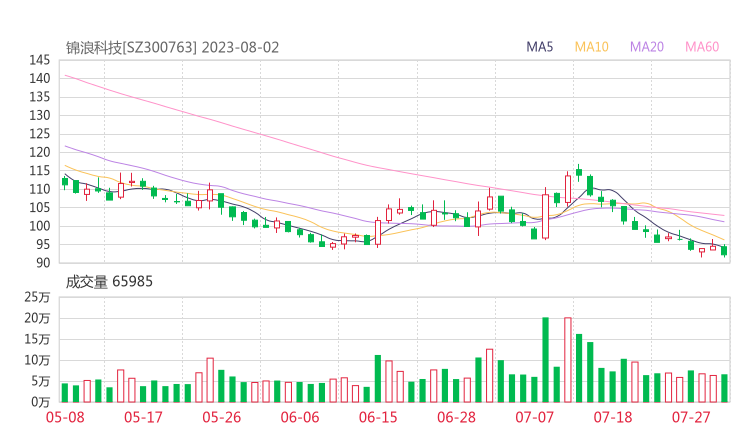Viewport: 740px width, 440px height.
Task: Click the chart title 锦浪科技[SZ300763] 2023-08-02
Action: coord(172,48)
